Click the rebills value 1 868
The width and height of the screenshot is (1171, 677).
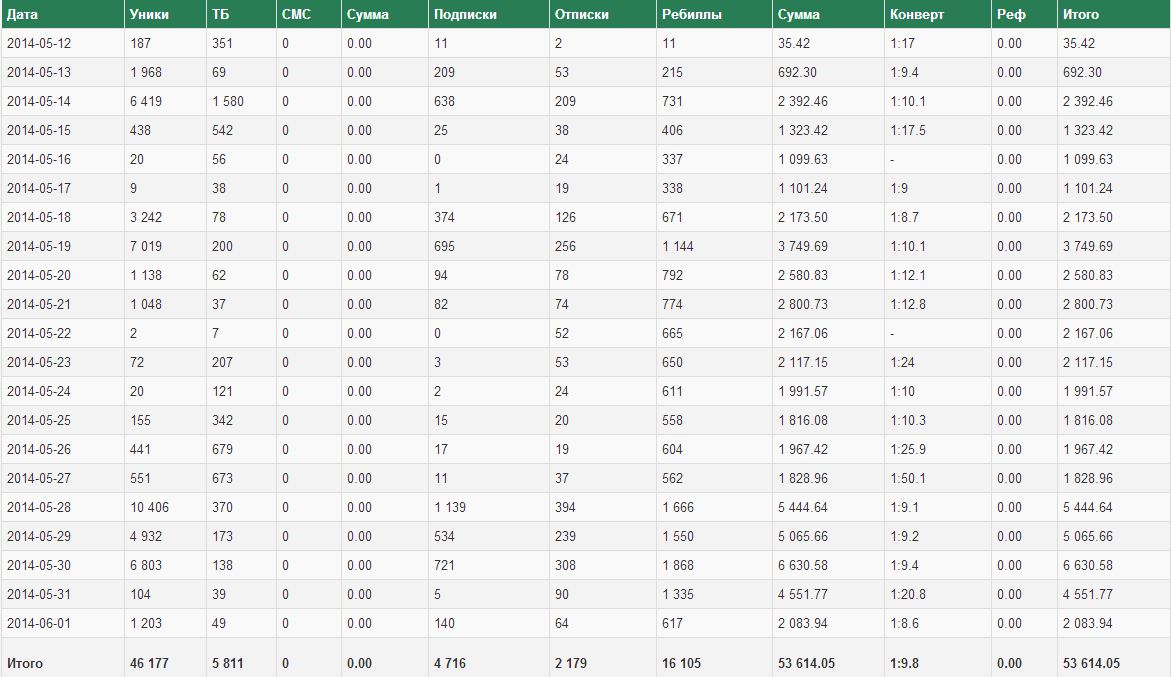pyautogui.click(x=678, y=566)
